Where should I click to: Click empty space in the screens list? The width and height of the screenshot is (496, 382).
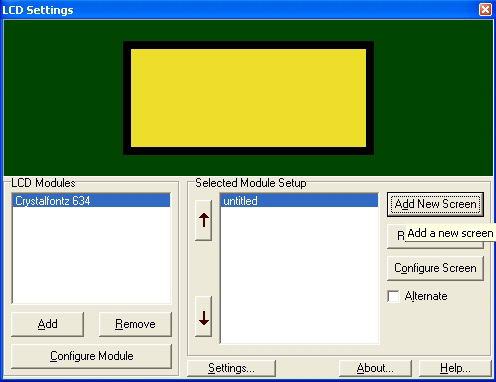(x=299, y=275)
